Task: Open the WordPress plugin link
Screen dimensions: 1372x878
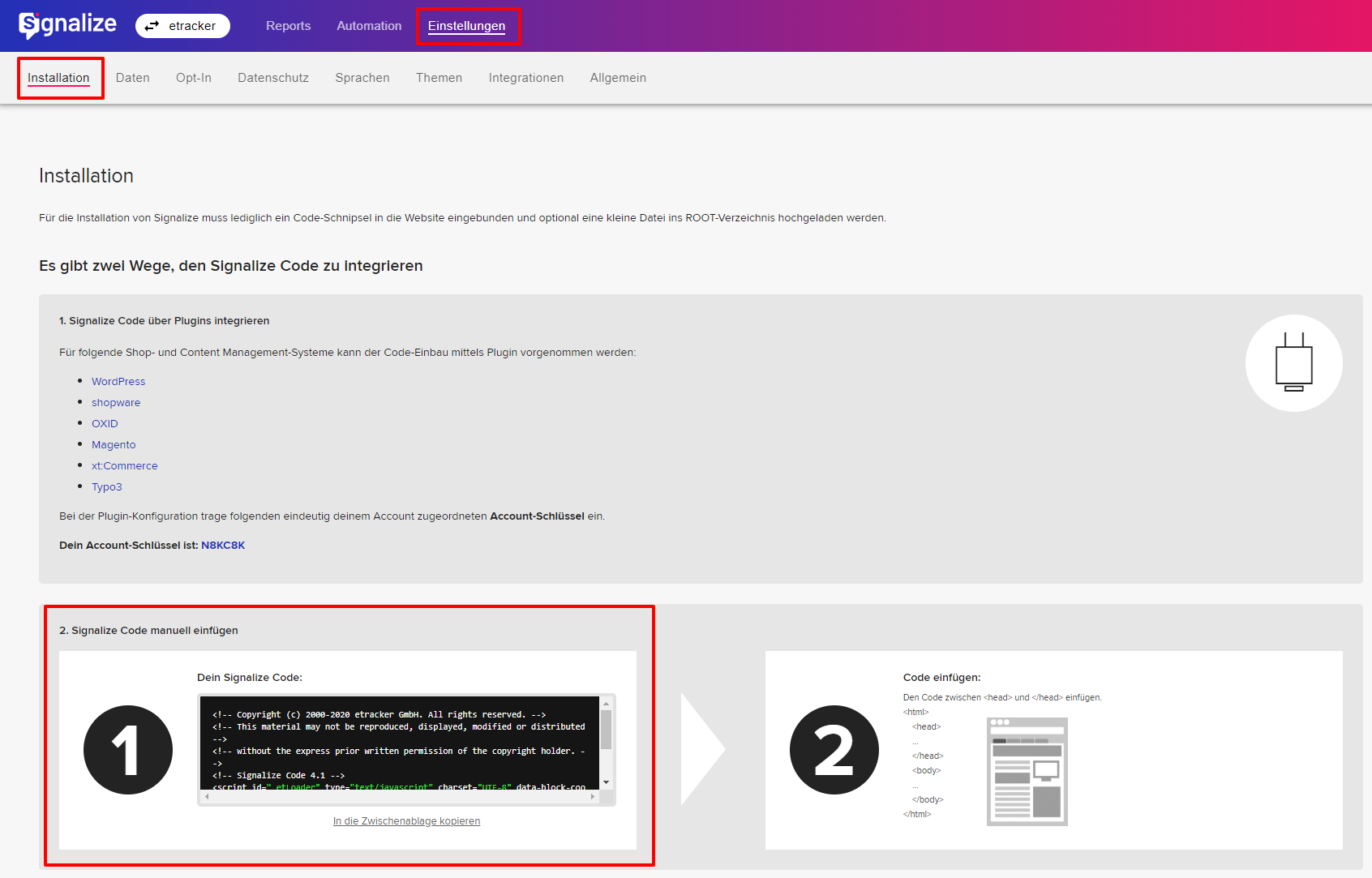Action: click(x=118, y=381)
